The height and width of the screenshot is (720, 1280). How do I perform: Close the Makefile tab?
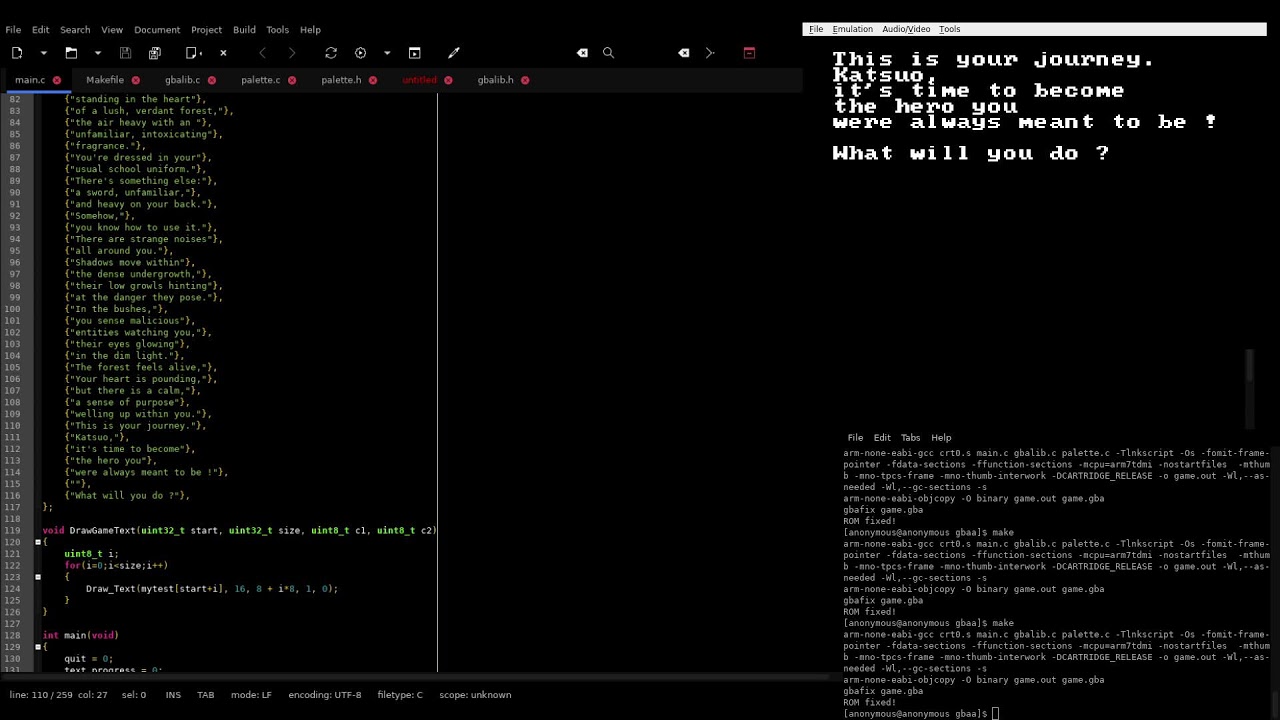point(136,80)
